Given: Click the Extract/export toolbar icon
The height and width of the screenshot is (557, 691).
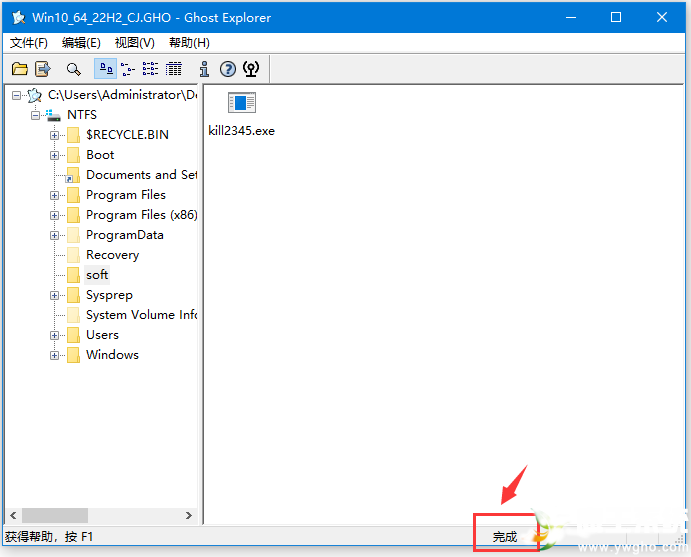Looking at the screenshot, I should point(43,69).
